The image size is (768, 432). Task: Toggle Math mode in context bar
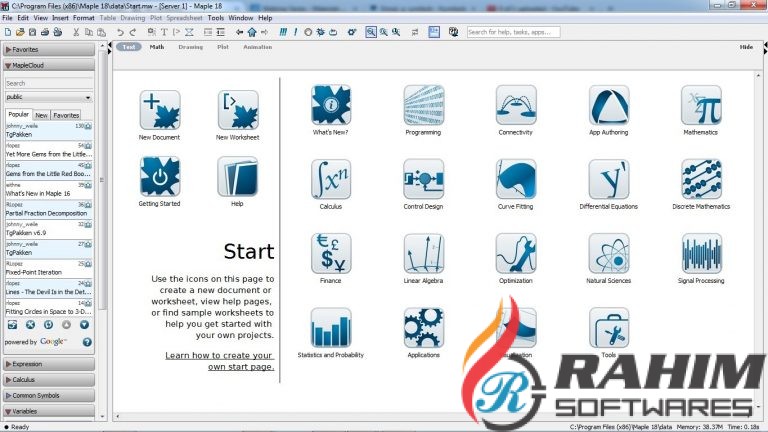[x=157, y=47]
